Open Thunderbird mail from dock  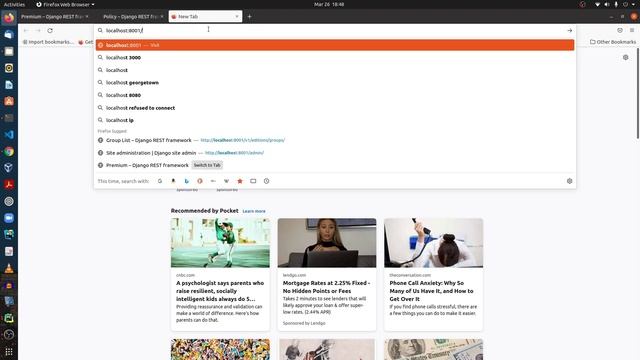(9, 35)
